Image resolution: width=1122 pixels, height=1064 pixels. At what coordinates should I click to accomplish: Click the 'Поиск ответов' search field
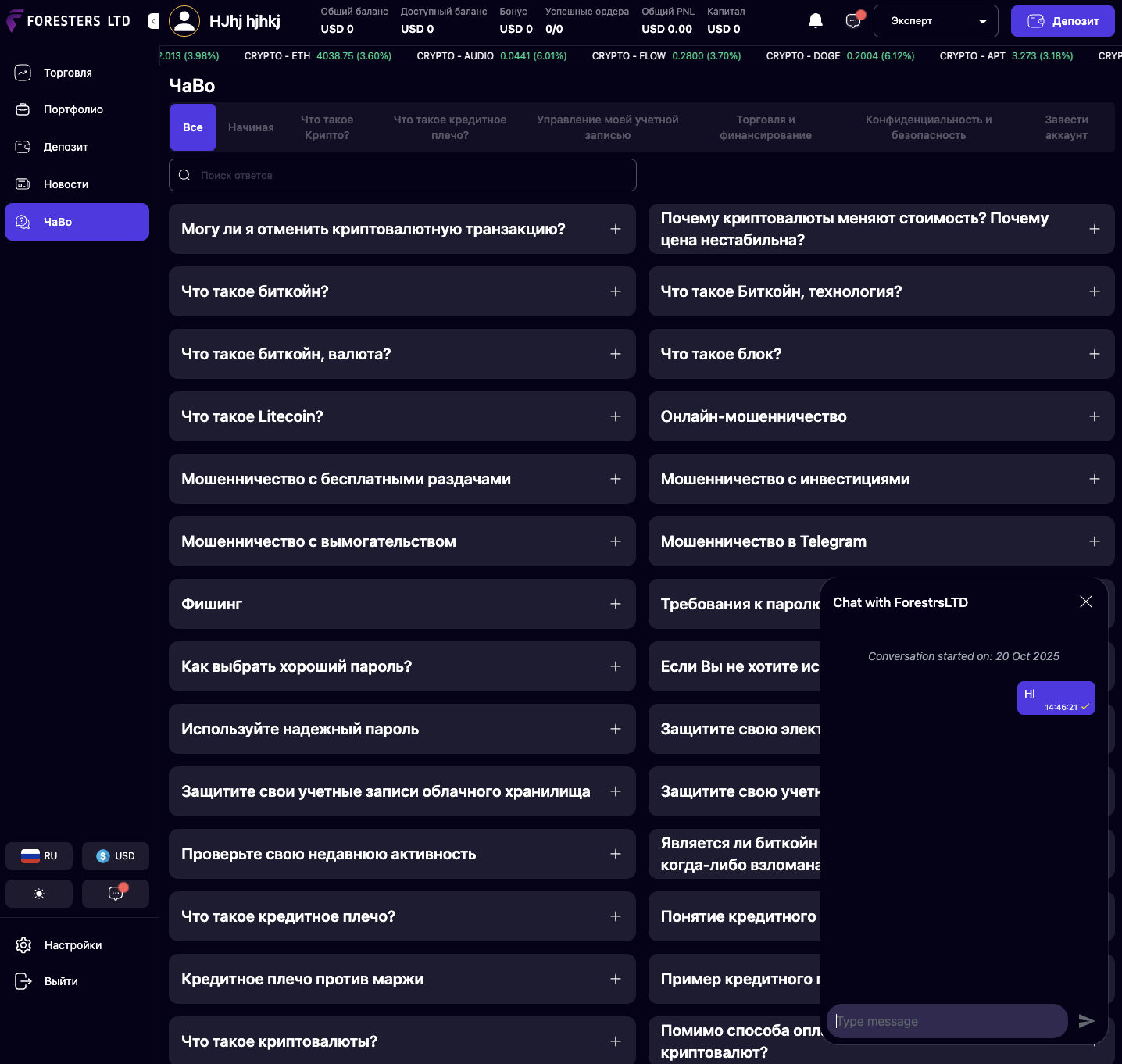[x=402, y=175]
